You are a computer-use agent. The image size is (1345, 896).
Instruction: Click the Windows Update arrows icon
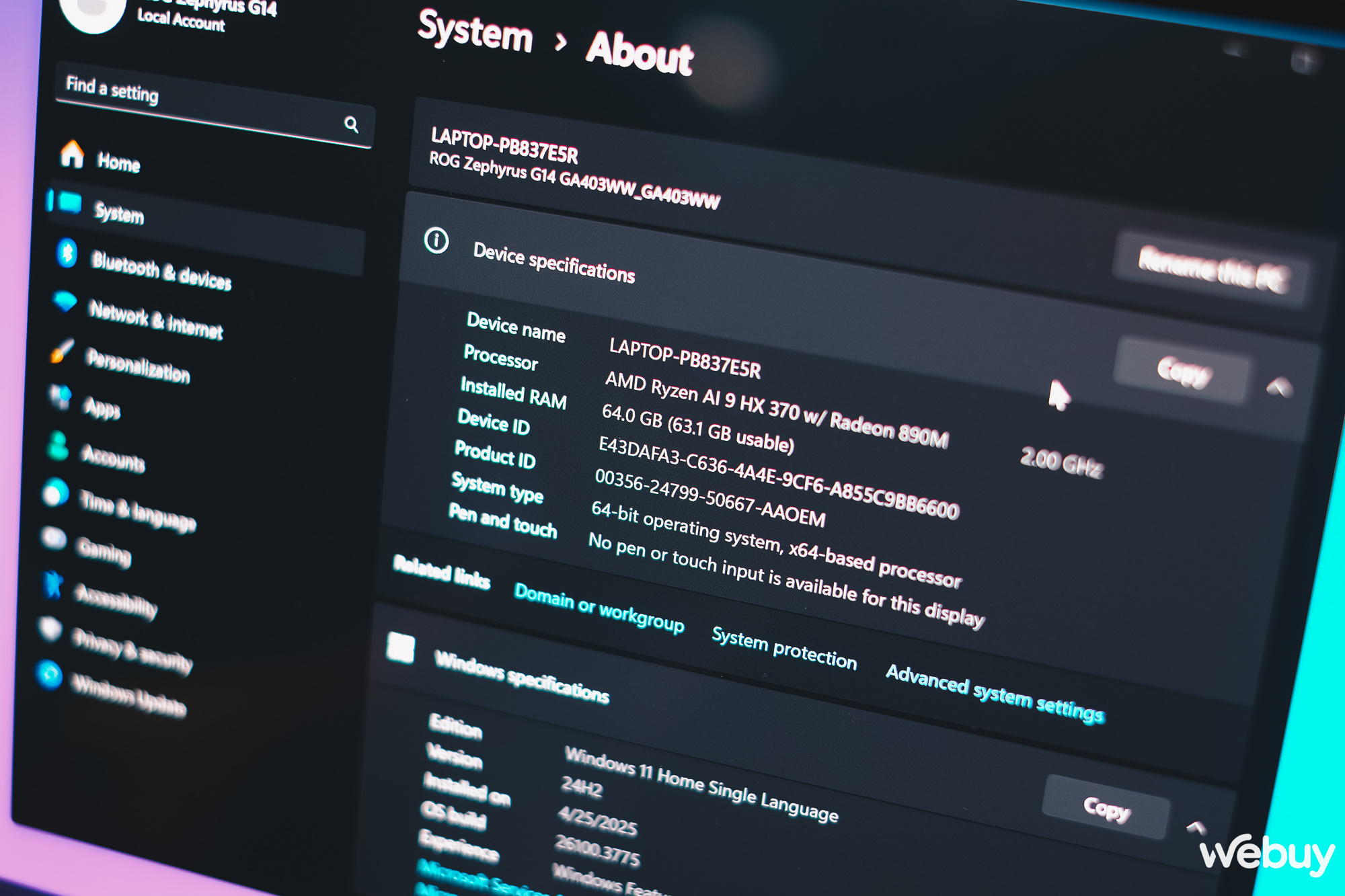point(49,674)
